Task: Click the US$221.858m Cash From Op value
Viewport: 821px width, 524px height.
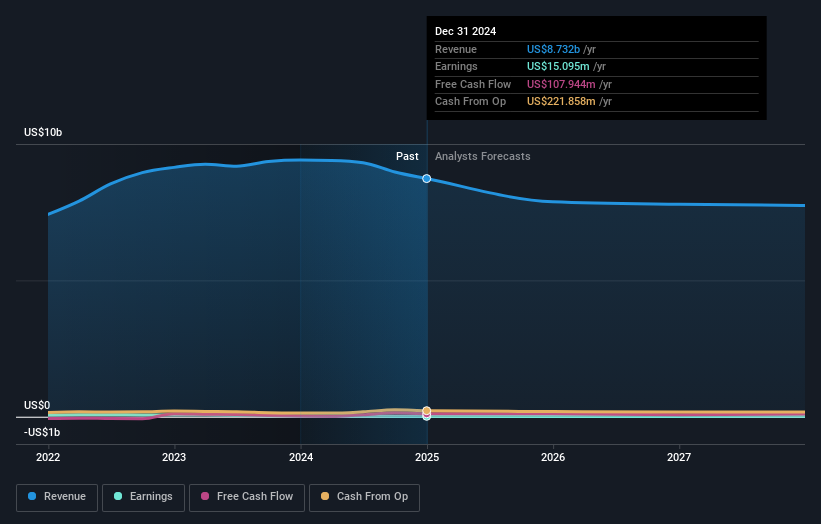Action: click(561, 102)
